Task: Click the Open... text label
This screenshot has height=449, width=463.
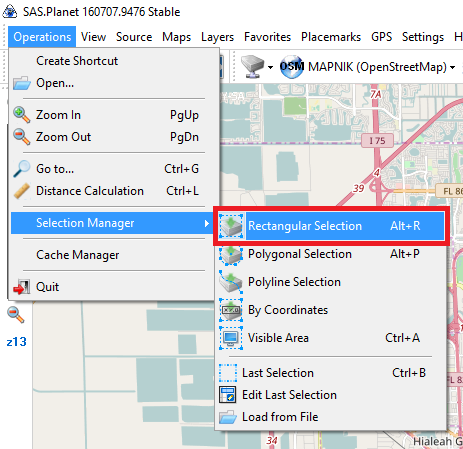Action: point(55,83)
